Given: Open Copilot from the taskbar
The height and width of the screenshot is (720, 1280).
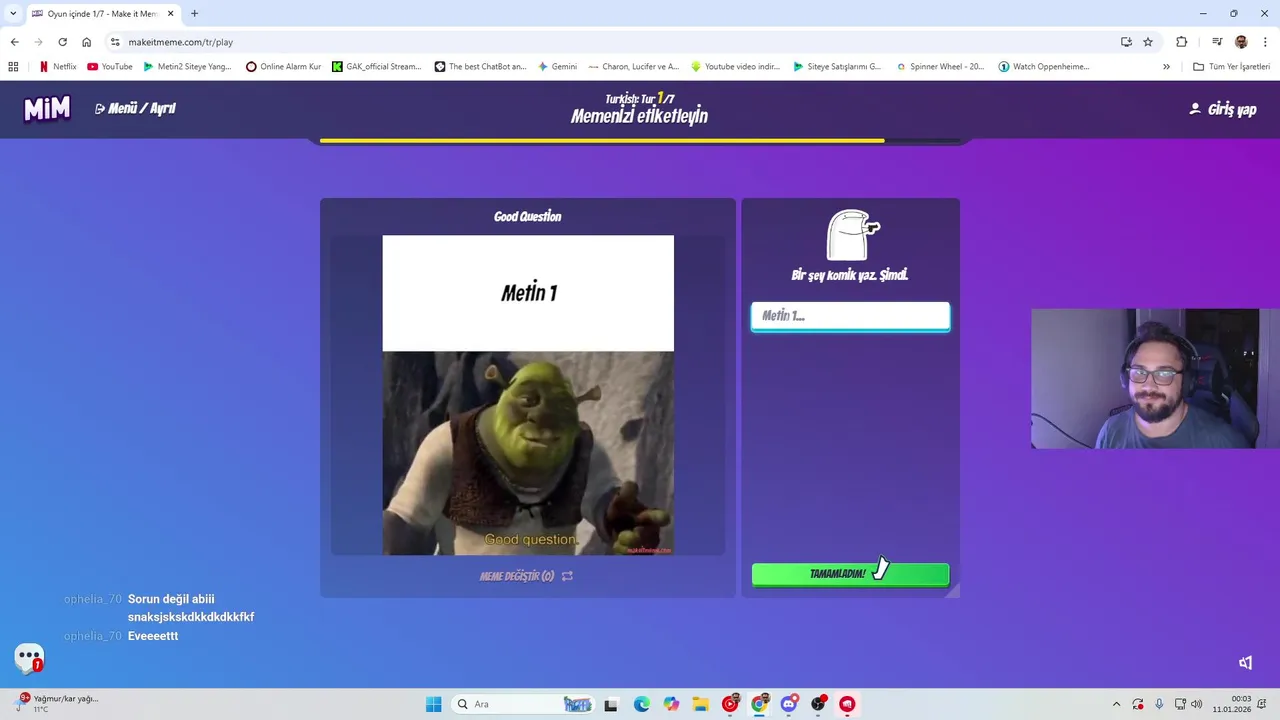Looking at the screenshot, I should coord(671,704).
